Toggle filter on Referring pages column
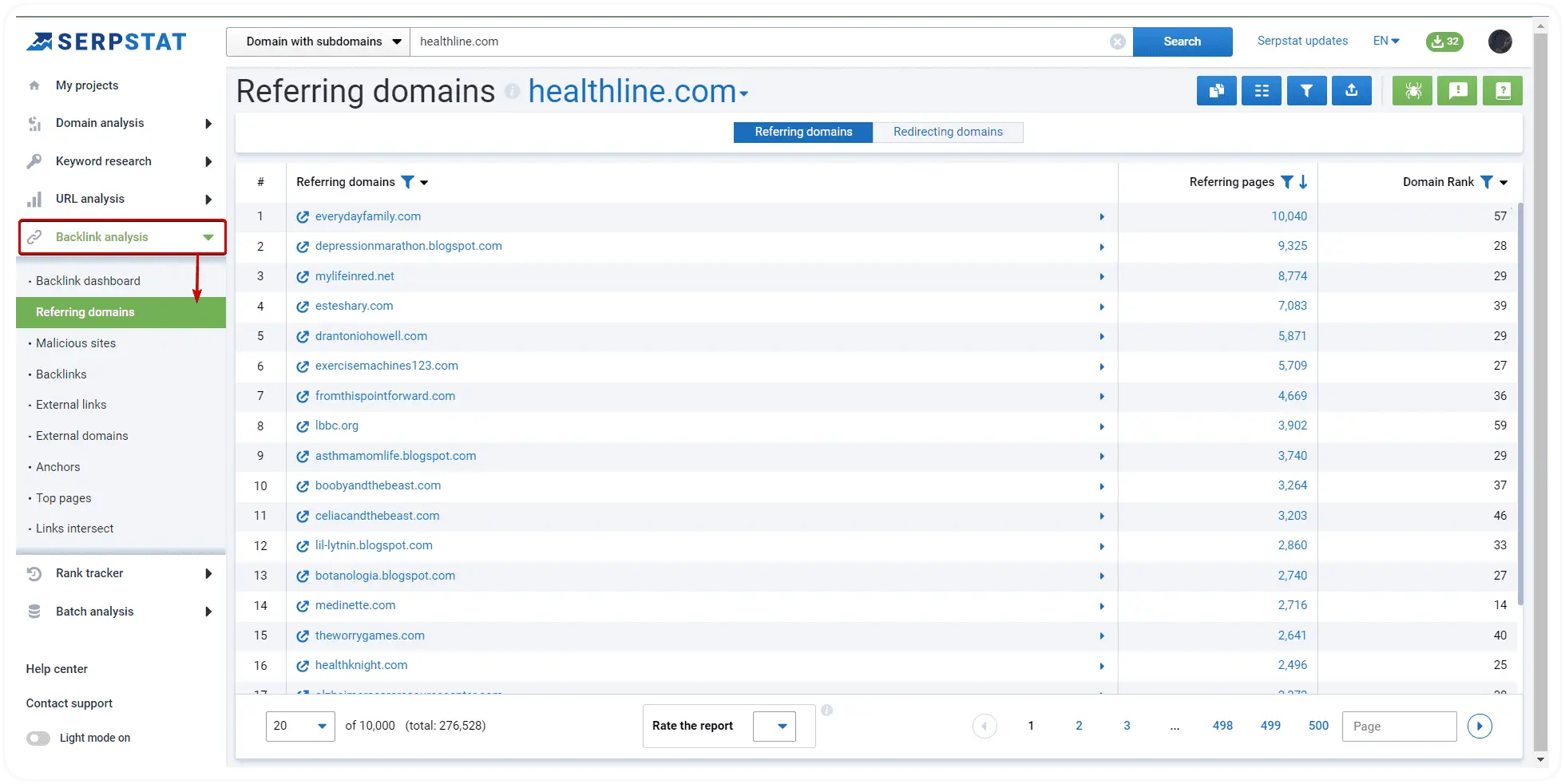Screen dimensions: 1565x784 (x=1286, y=182)
